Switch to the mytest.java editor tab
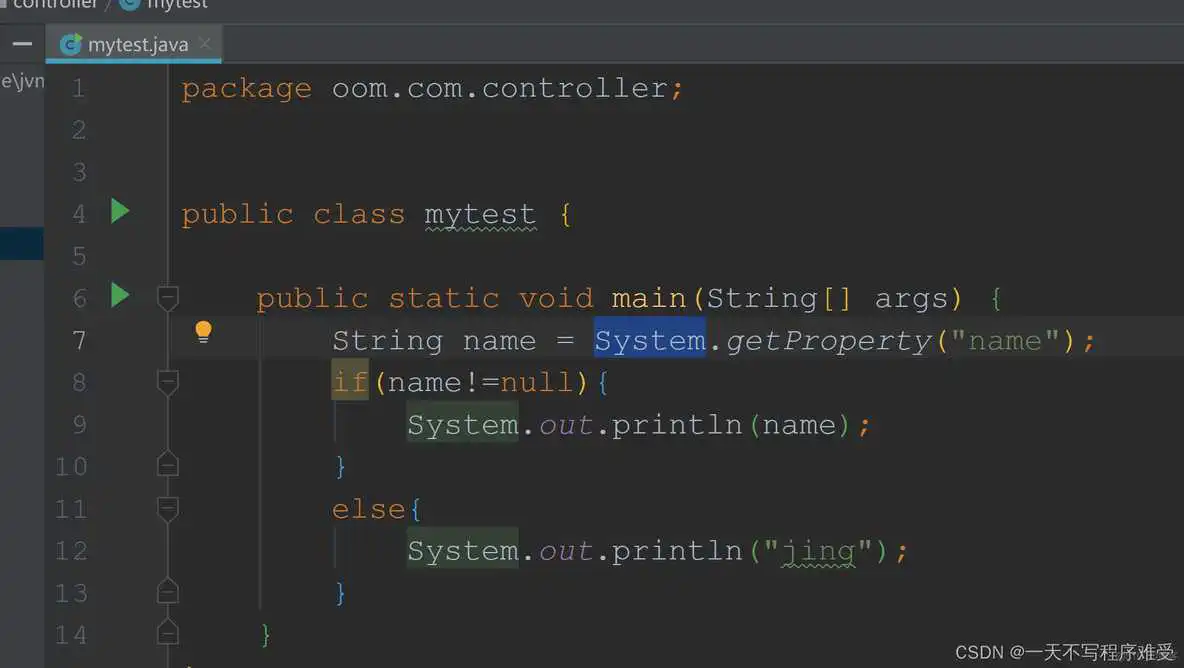 pos(135,43)
